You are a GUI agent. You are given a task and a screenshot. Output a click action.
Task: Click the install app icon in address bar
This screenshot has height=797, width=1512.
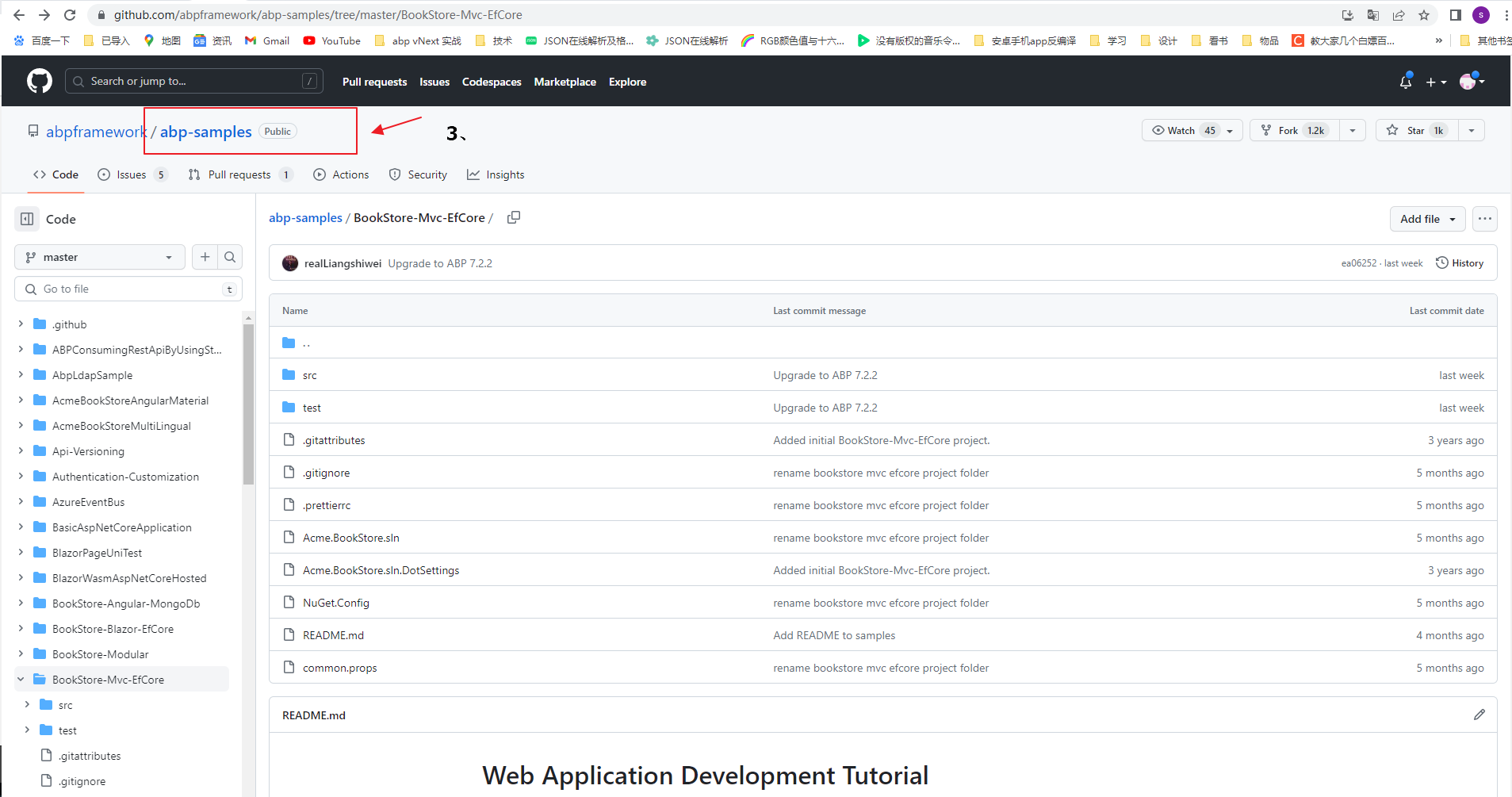pyautogui.click(x=1348, y=15)
